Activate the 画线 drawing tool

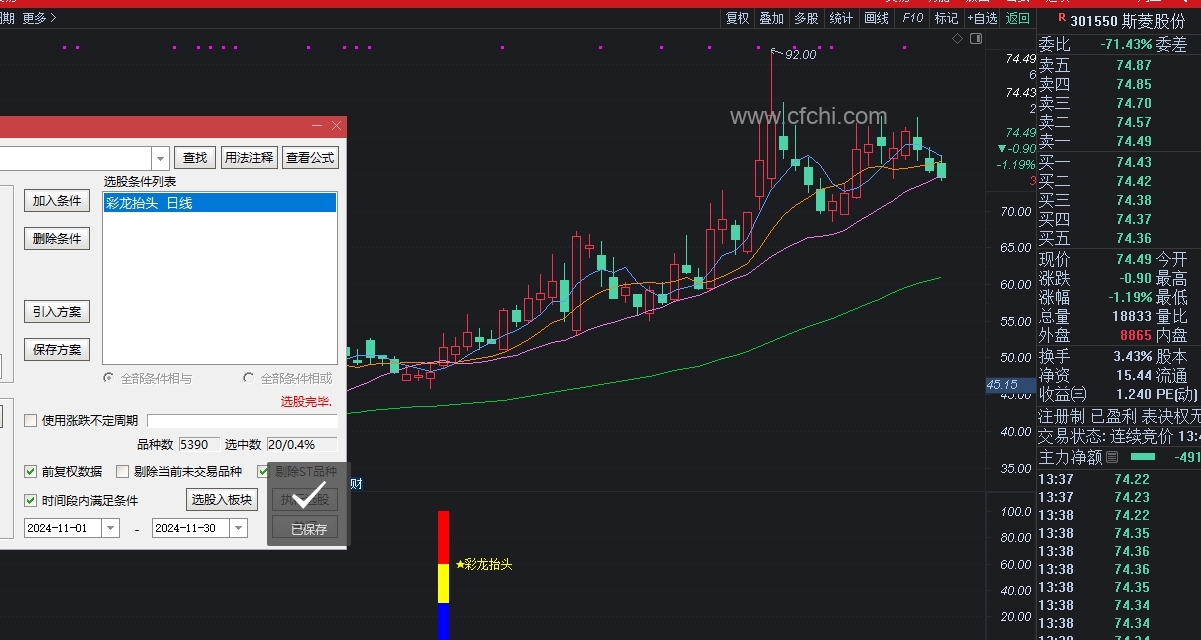pos(876,18)
